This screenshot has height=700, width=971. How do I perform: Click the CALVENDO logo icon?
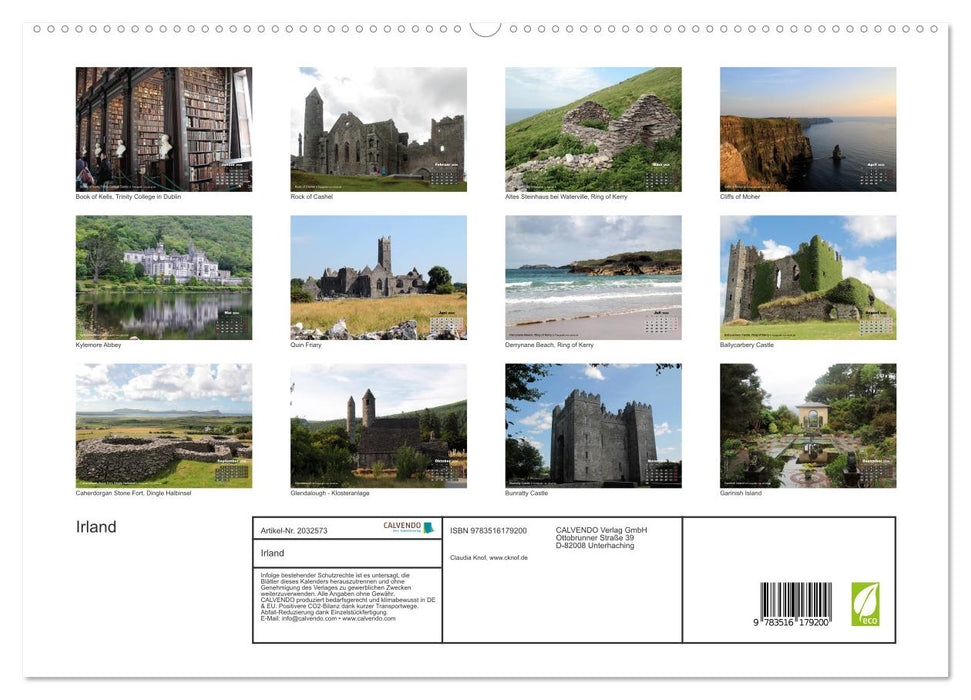click(402, 526)
